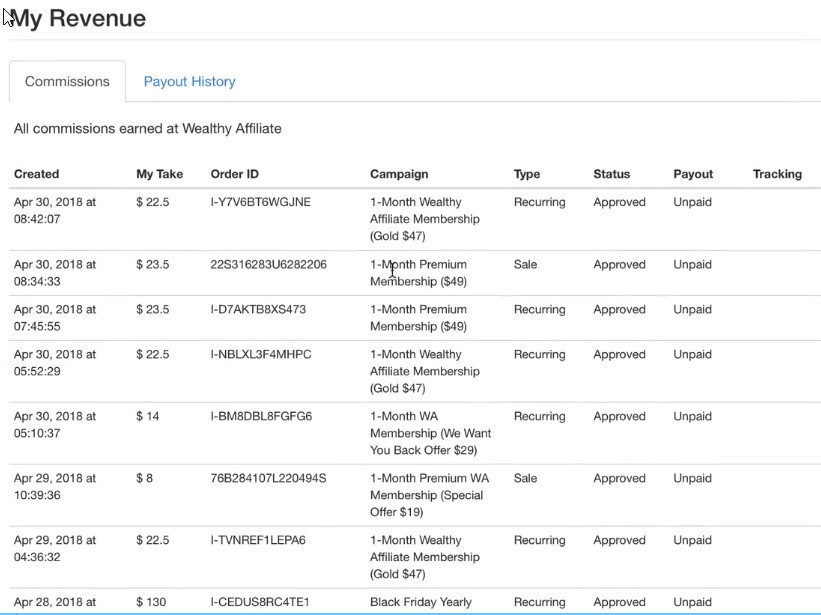The image size is (821, 615).
Task: Click the Sale type for order 76B284107L220494S
Action: (x=526, y=478)
